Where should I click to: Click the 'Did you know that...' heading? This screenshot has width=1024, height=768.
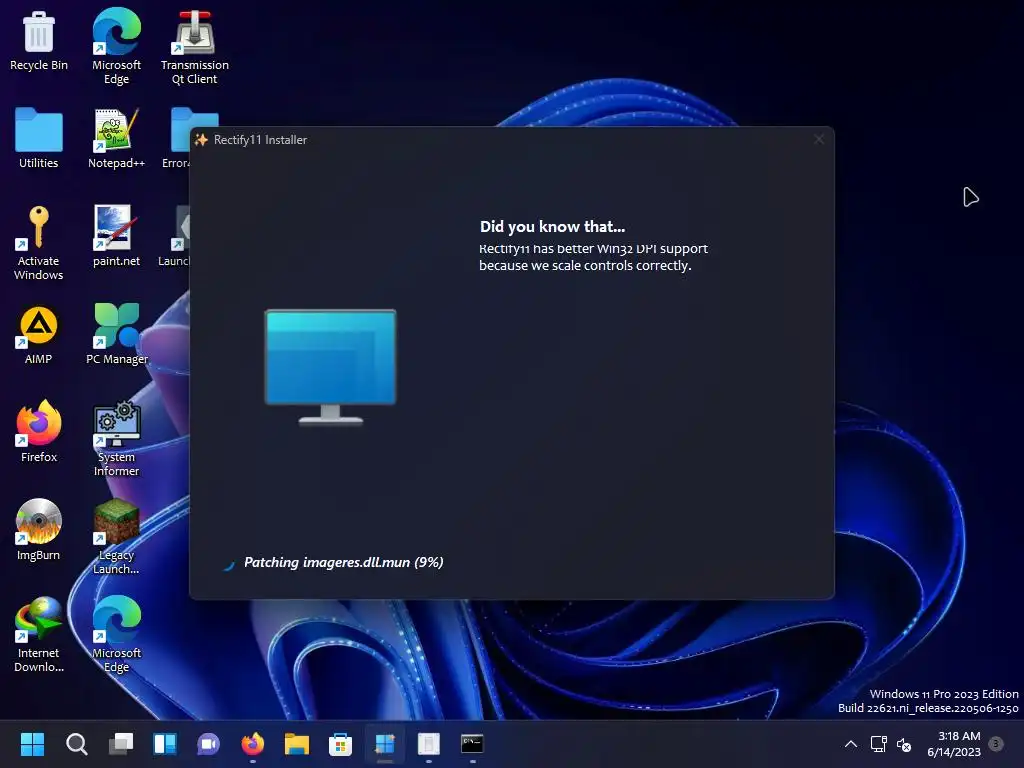[x=552, y=227]
